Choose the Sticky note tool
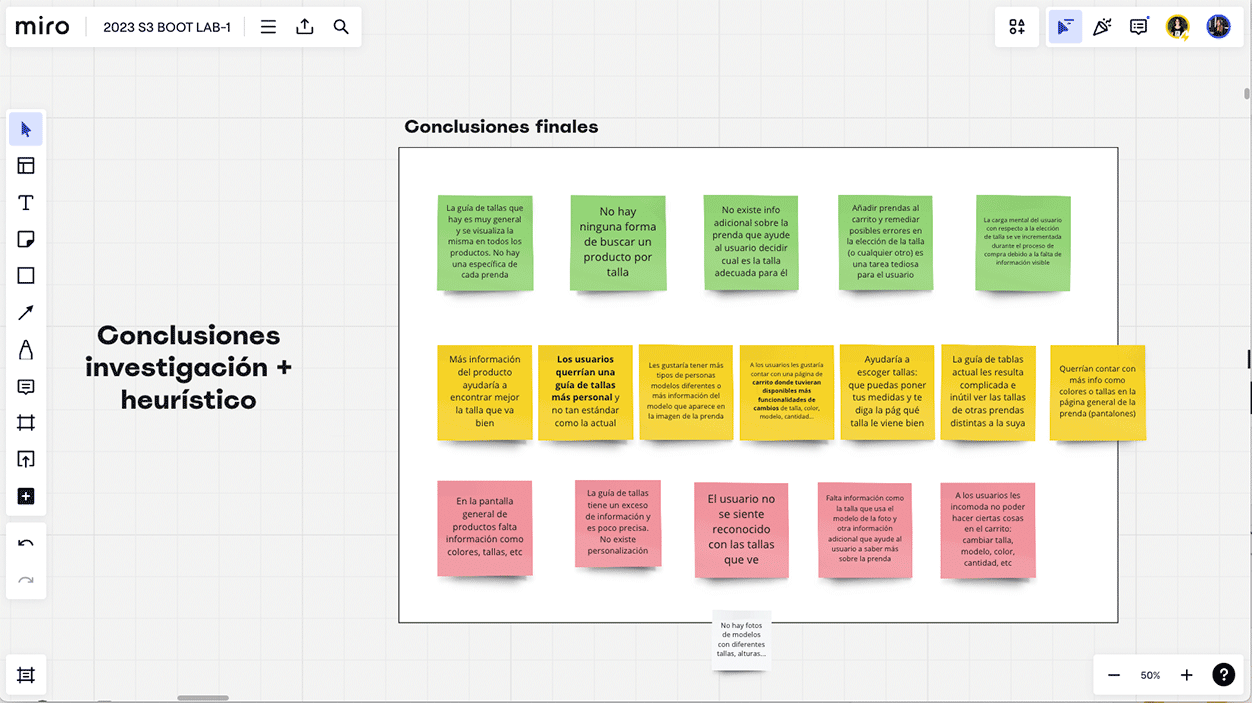Viewport: 1252px width, 703px height. coord(26,240)
